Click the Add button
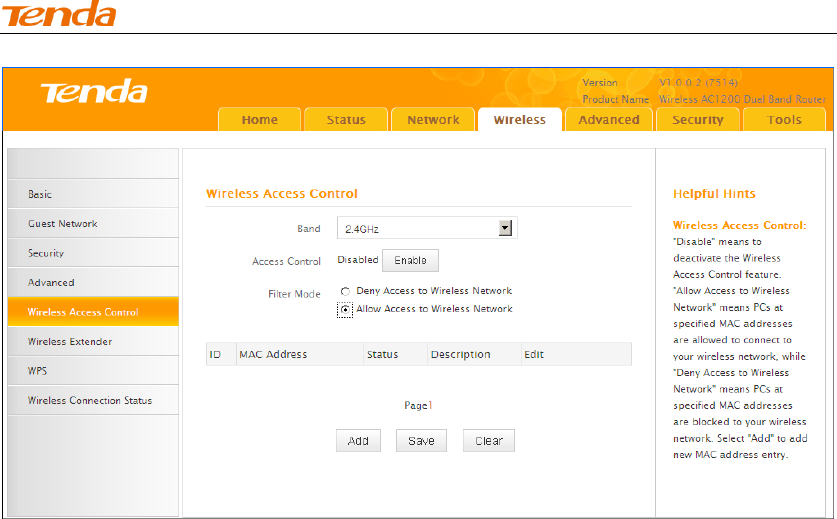Screen dimensions: 837x519 tap(358, 441)
